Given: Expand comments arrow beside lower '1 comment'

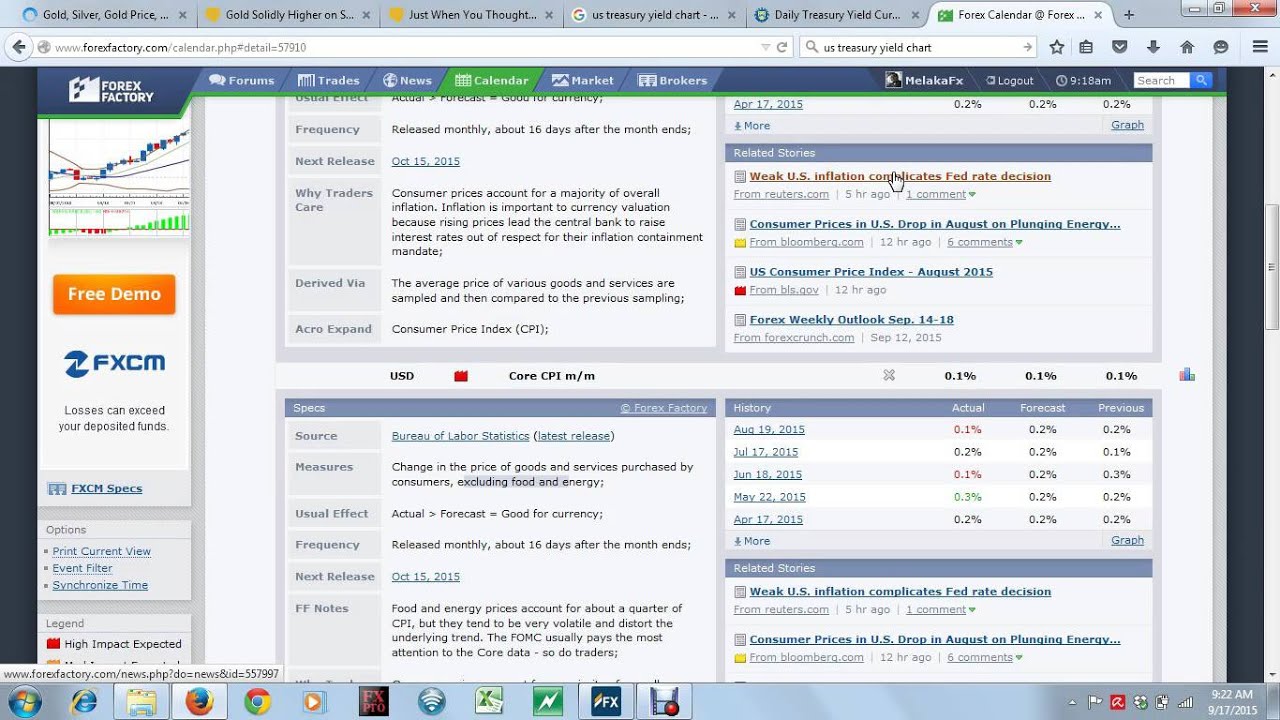Looking at the screenshot, I should (x=972, y=609).
